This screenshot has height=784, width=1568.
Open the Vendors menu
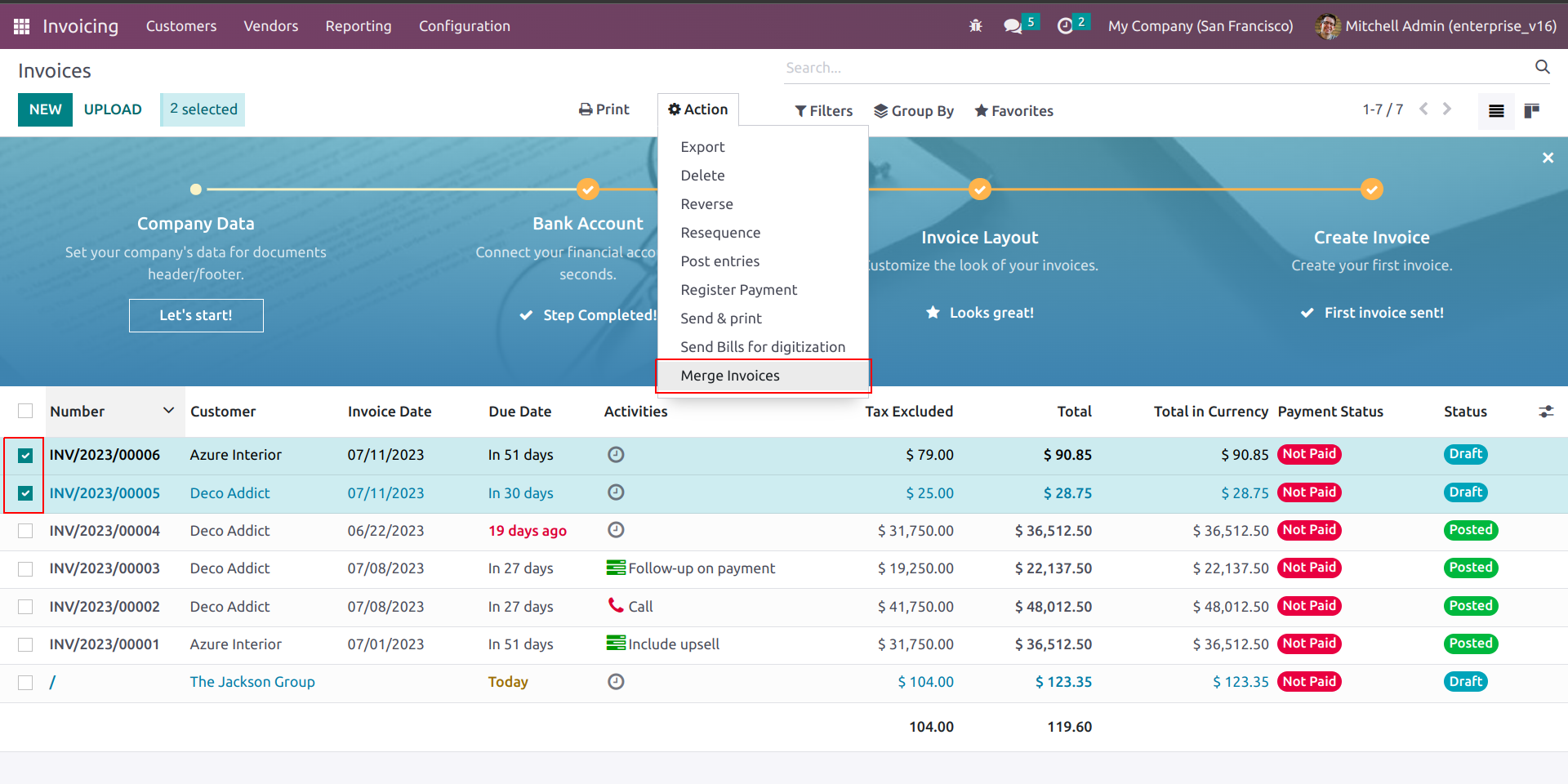pyautogui.click(x=271, y=26)
